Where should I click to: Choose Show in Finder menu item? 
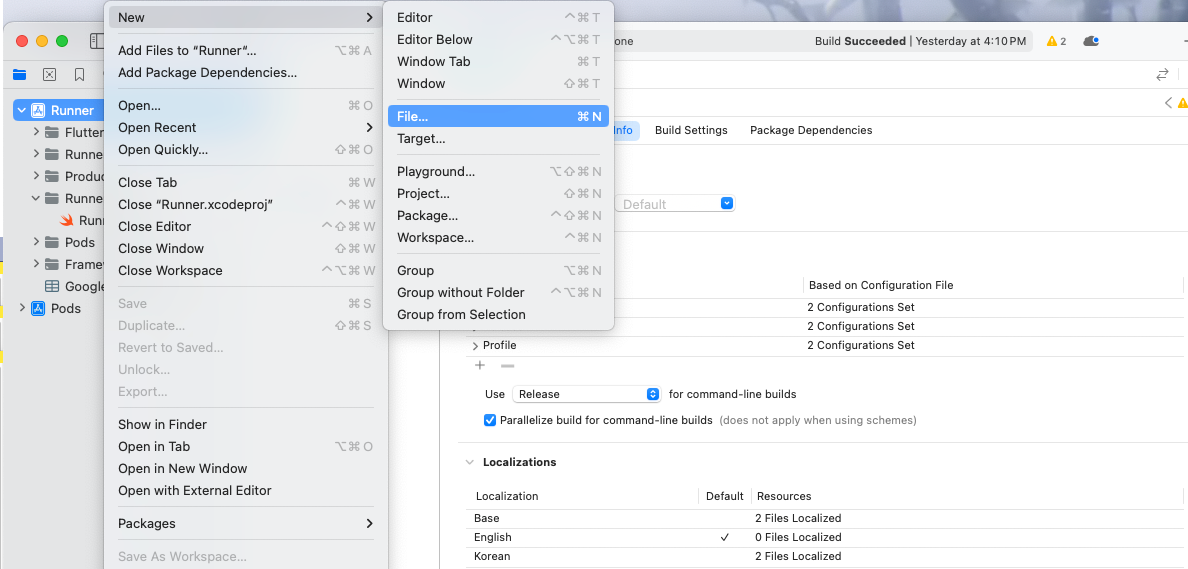tap(245, 425)
